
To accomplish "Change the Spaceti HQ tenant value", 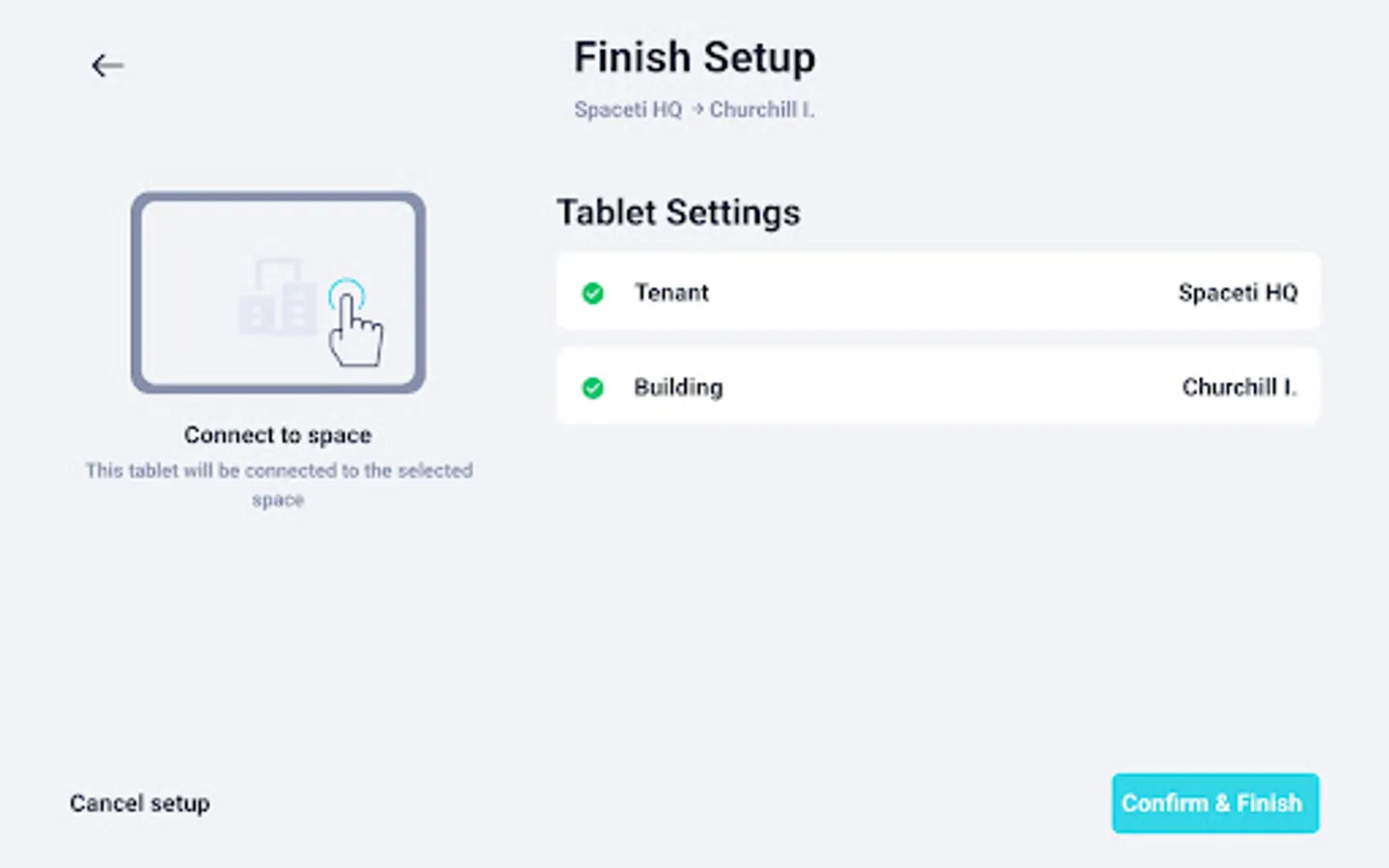I will tap(1238, 292).
